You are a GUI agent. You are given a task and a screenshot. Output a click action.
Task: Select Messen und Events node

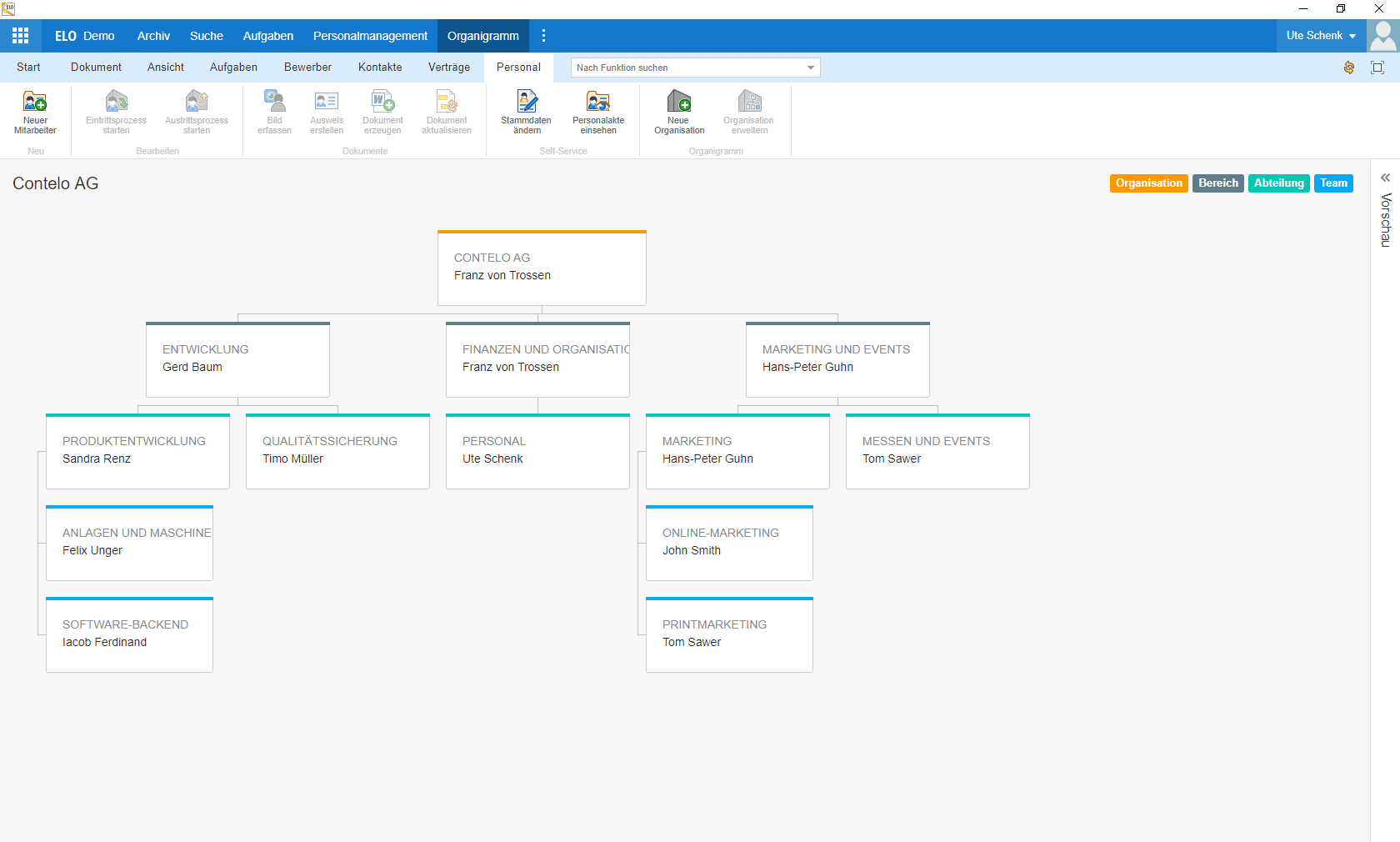pyautogui.click(x=937, y=451)
